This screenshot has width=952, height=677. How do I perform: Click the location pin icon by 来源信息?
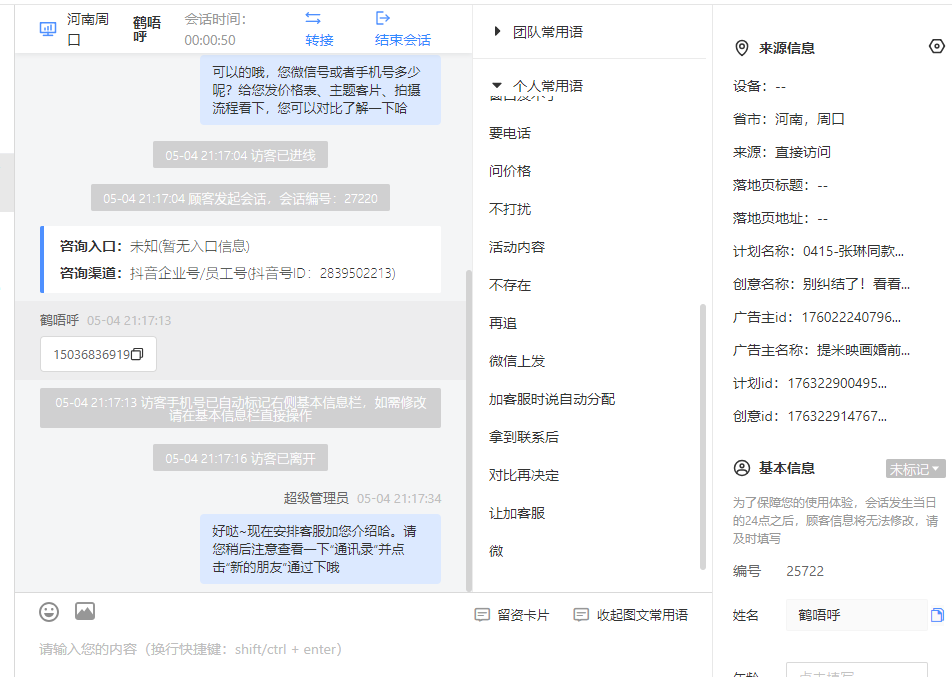(x=741, y=48)
